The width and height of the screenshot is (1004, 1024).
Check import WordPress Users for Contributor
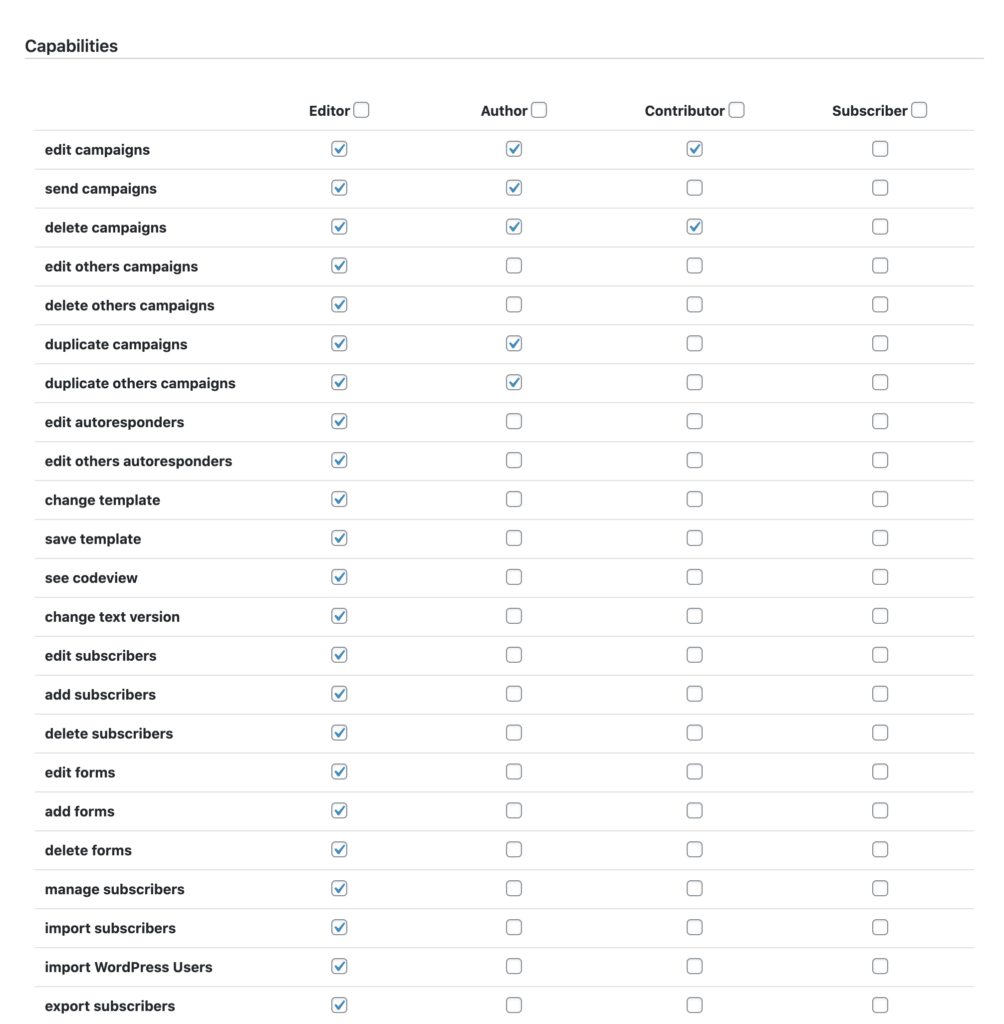tap(694, 967)
